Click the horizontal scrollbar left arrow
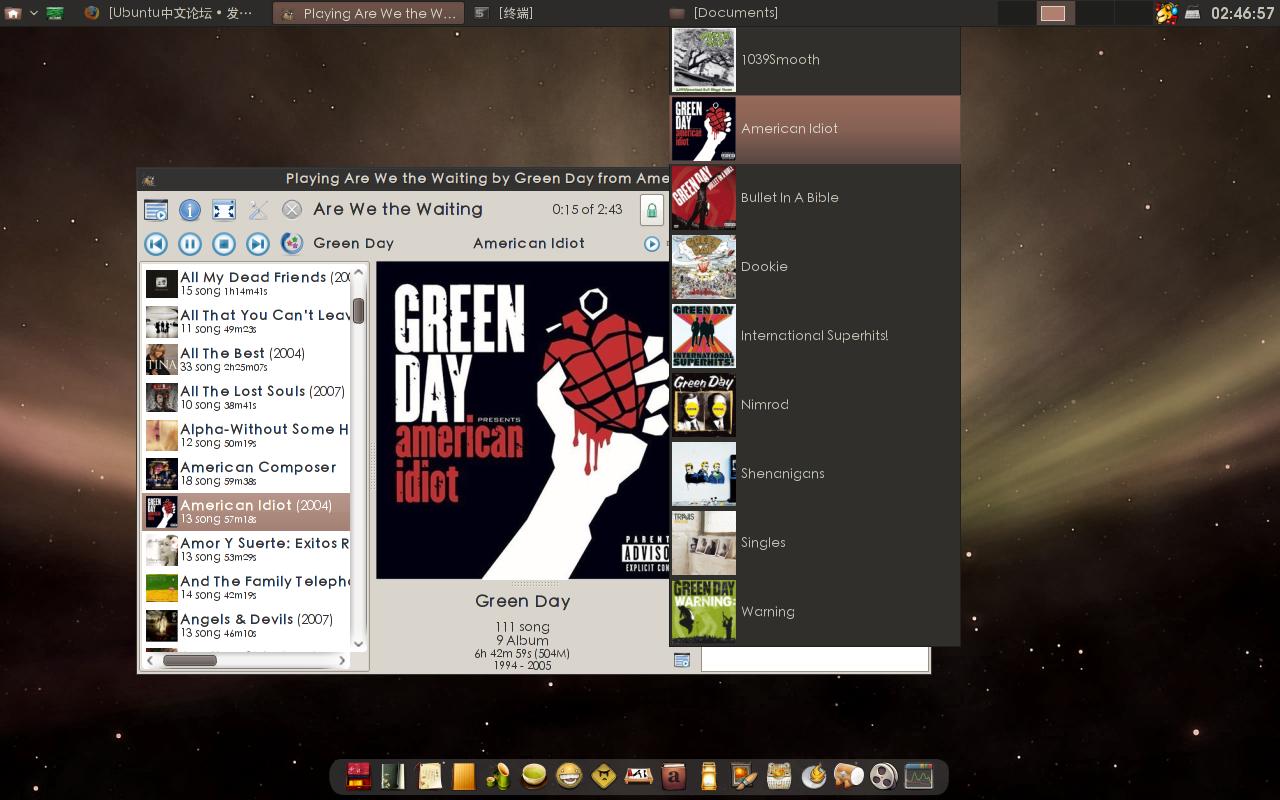This screenshot has width=1280, height=800. (x=150, y=660)
